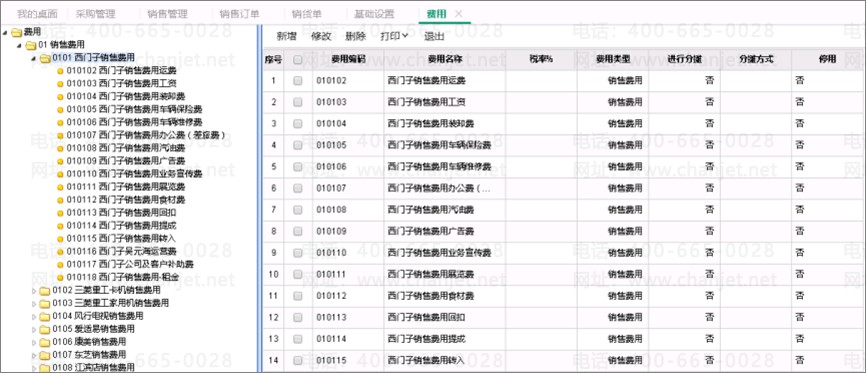Viewport: 866px width, 373px height.
Task: Click the yellow dot beside 010105 车辆保险费
Action: (x=60, y=109)
